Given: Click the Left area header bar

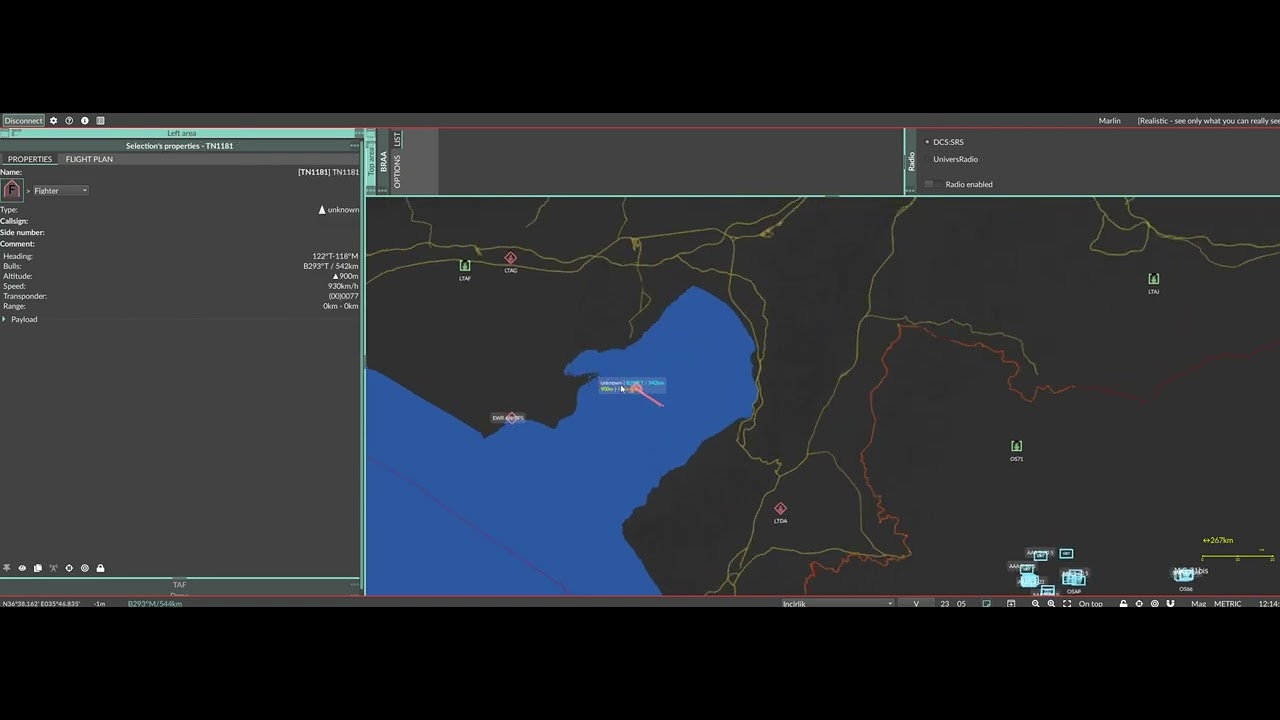Looking at the screenshot, I should [181, 133].
